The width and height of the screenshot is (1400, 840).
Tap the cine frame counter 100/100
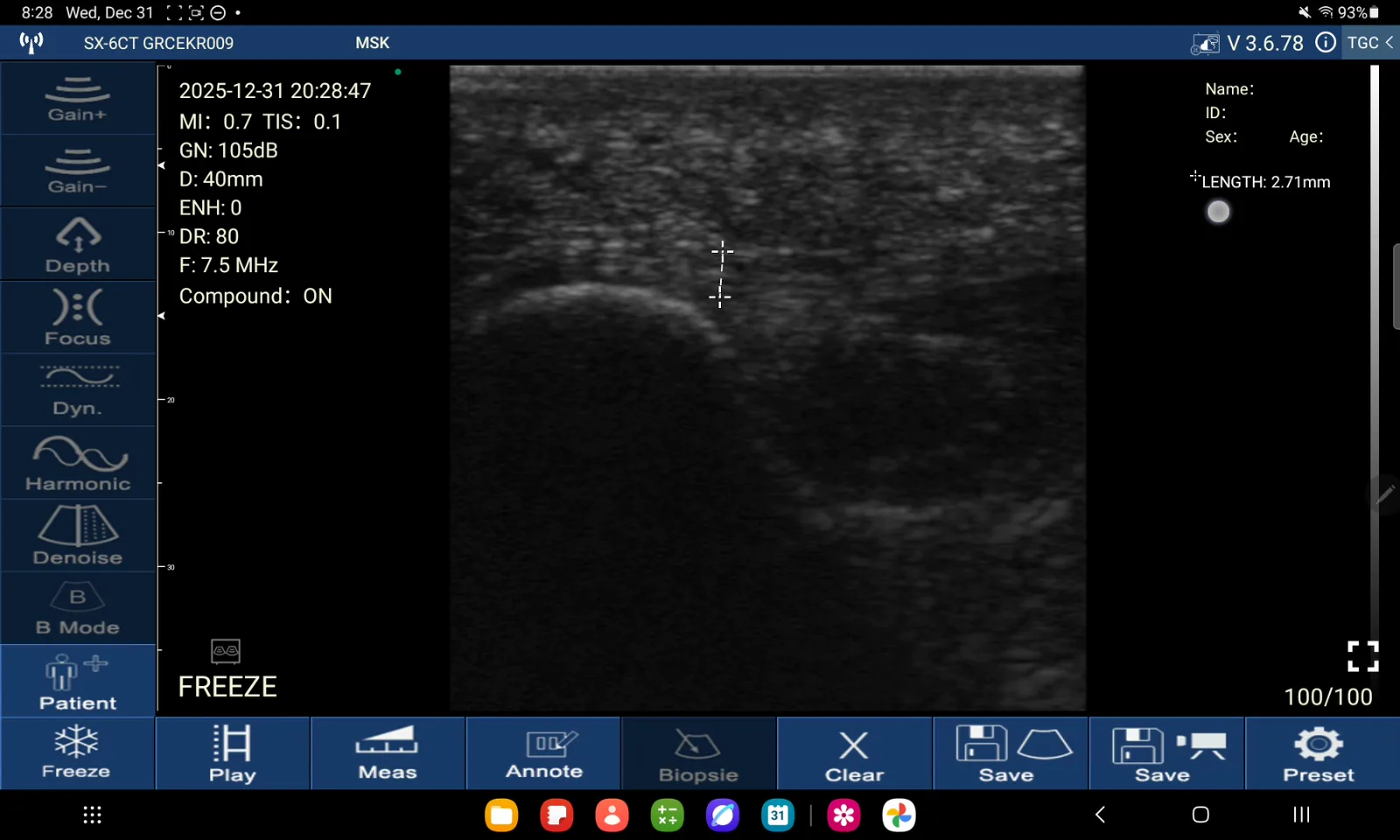(1327, 696)
